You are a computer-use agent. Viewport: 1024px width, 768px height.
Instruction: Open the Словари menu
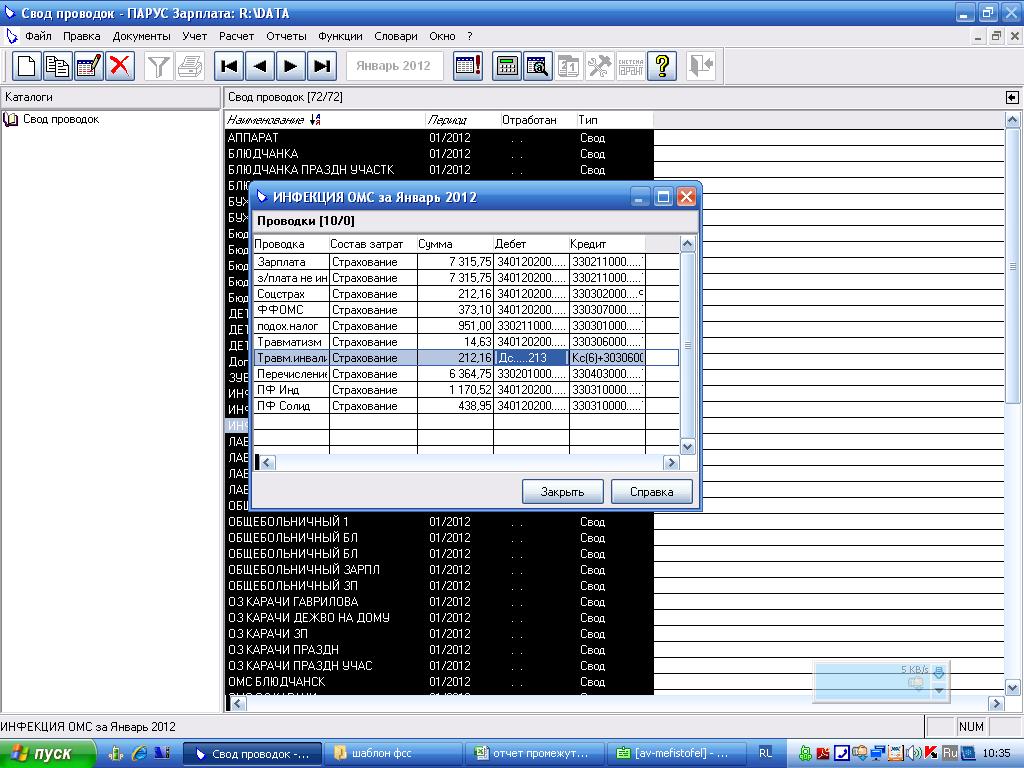(395, 36)
